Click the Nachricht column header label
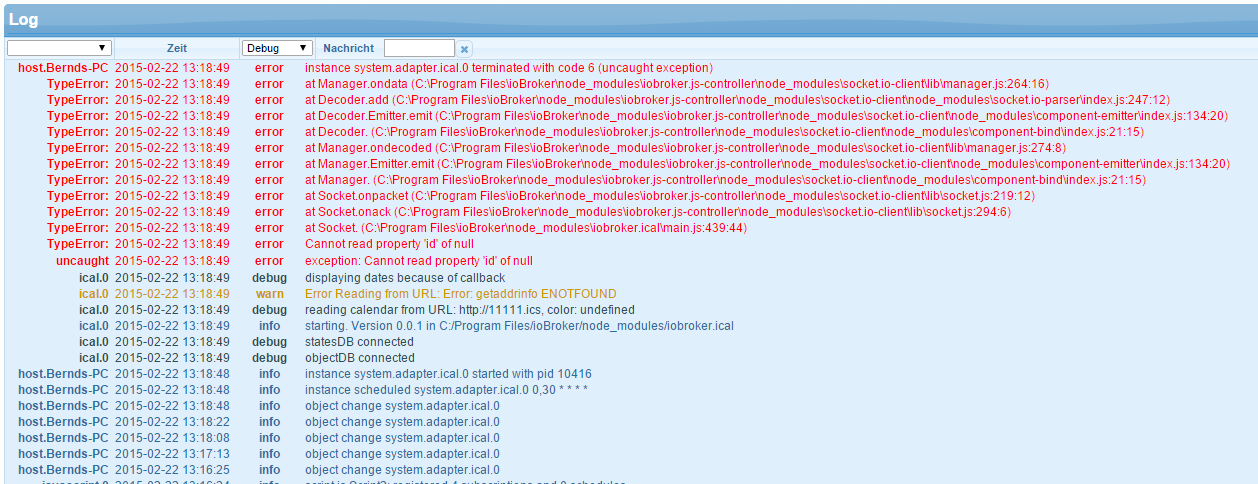 pyautogui.click(x=348, y=48)
